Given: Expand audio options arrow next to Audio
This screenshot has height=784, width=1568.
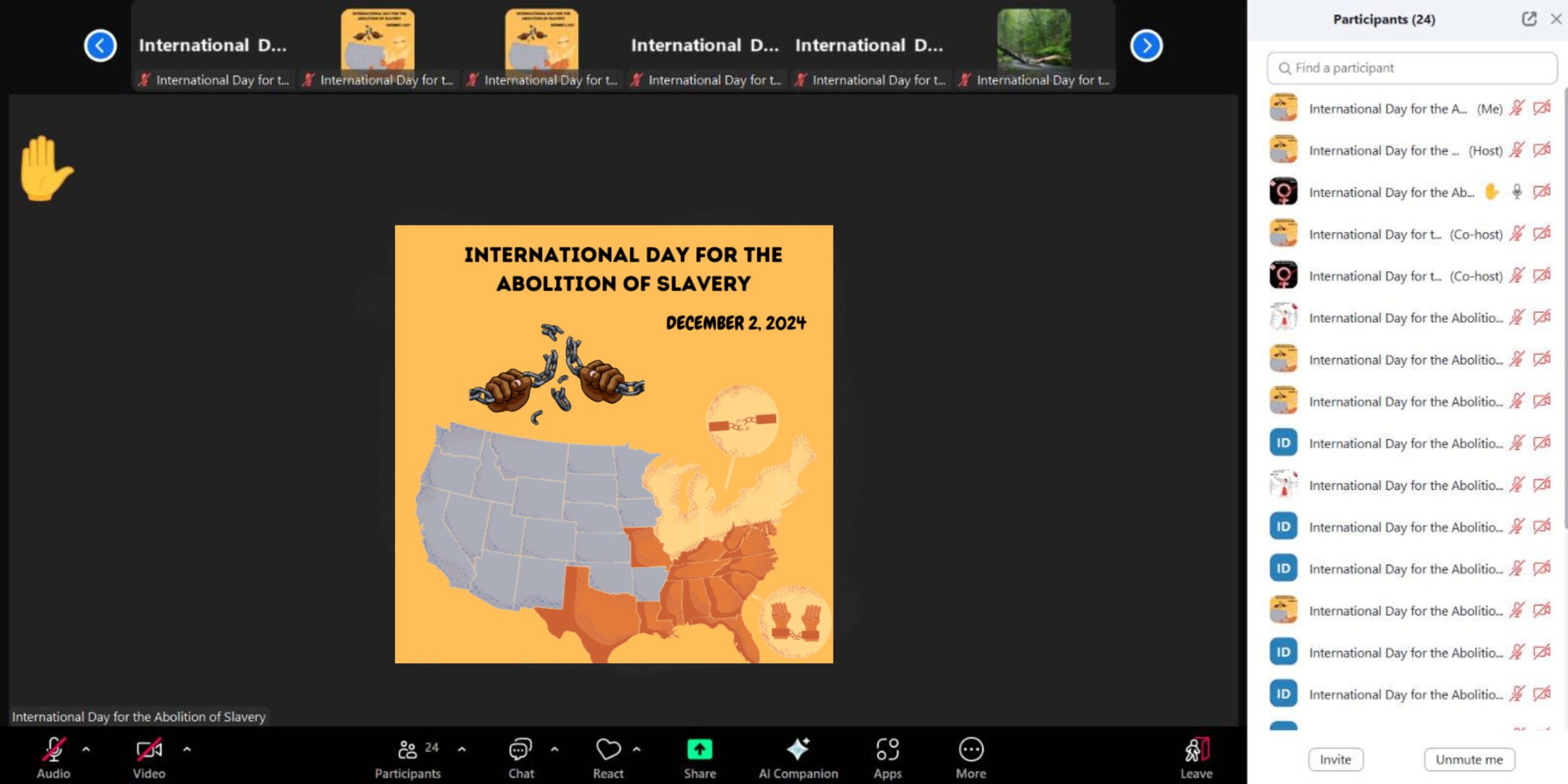Looking at the screenshot, I should [86, 748].
